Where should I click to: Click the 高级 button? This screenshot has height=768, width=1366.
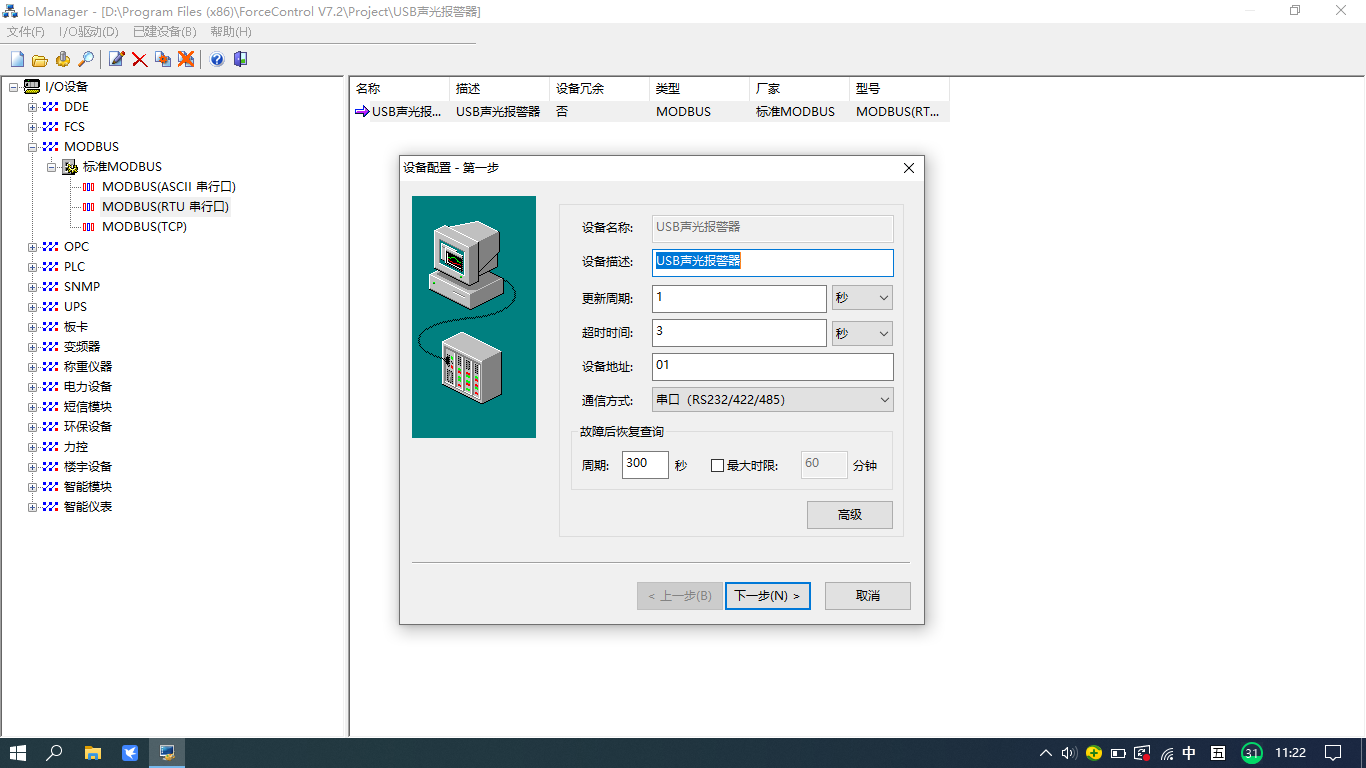849,515
